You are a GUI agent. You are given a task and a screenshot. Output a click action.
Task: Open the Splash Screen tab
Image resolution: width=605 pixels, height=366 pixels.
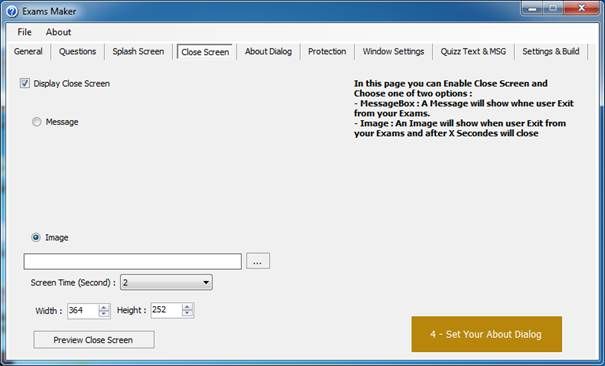pyautogui.click(x=138, y=51)
